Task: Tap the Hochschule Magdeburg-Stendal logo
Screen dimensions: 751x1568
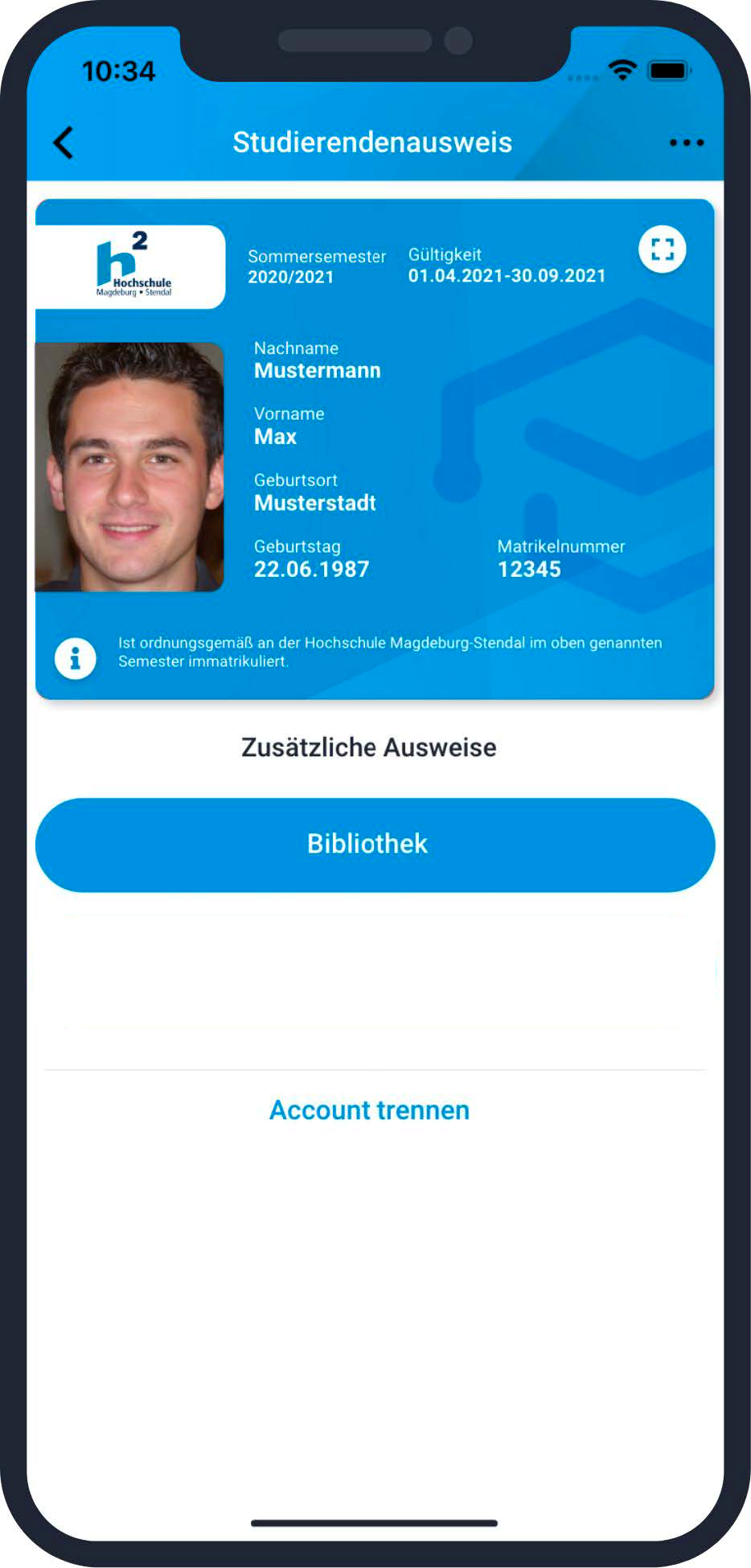Action: (133, 266)
